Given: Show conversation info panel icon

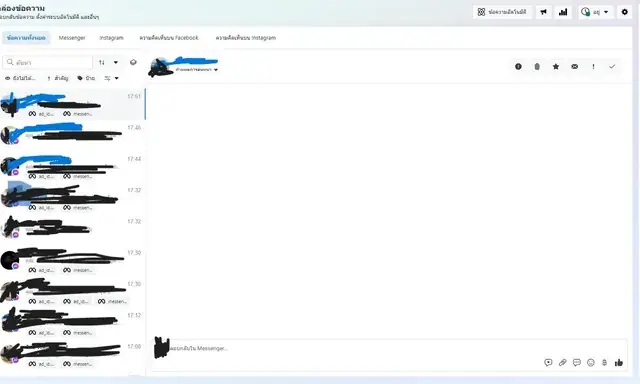Looking at the screenshot, I should 518,67.
